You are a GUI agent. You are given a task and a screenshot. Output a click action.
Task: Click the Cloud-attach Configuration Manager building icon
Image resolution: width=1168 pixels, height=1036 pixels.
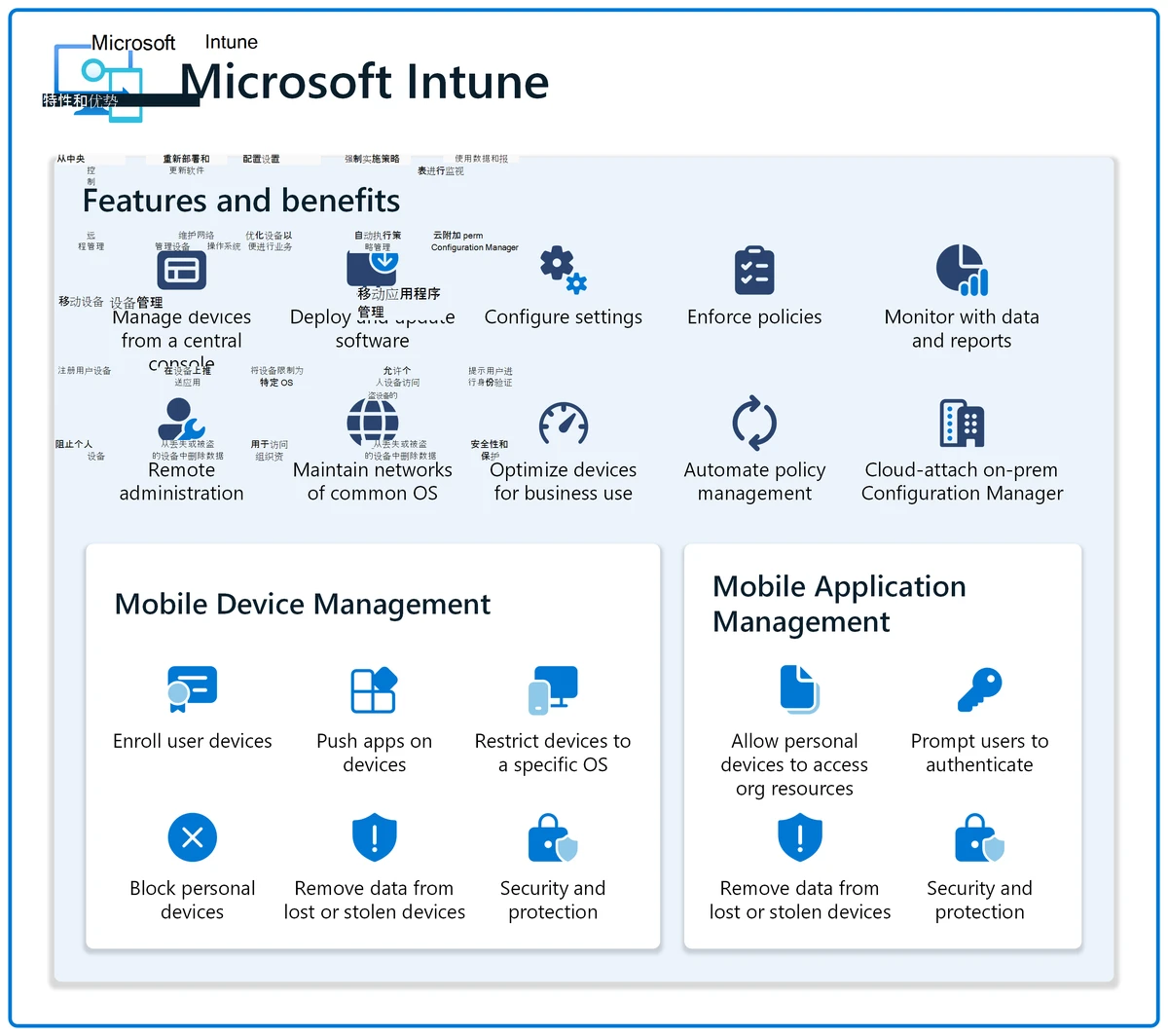click(962, 424)
